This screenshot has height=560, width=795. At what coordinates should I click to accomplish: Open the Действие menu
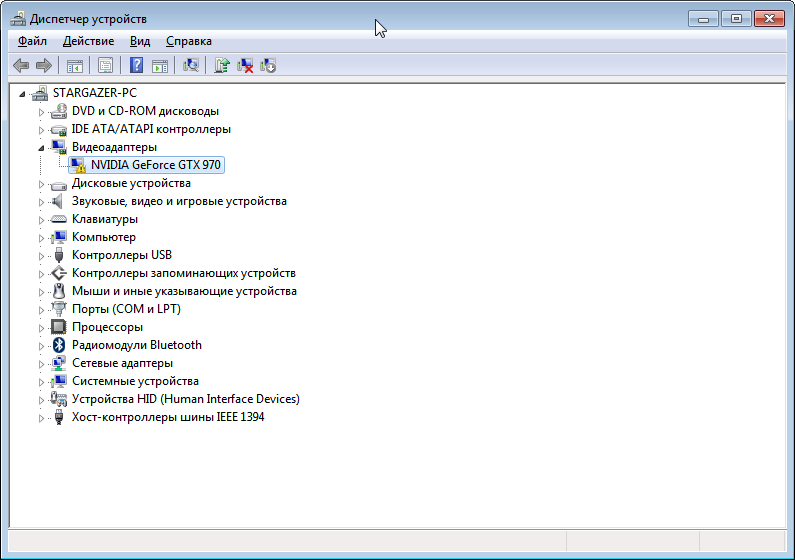coord(88,41)
